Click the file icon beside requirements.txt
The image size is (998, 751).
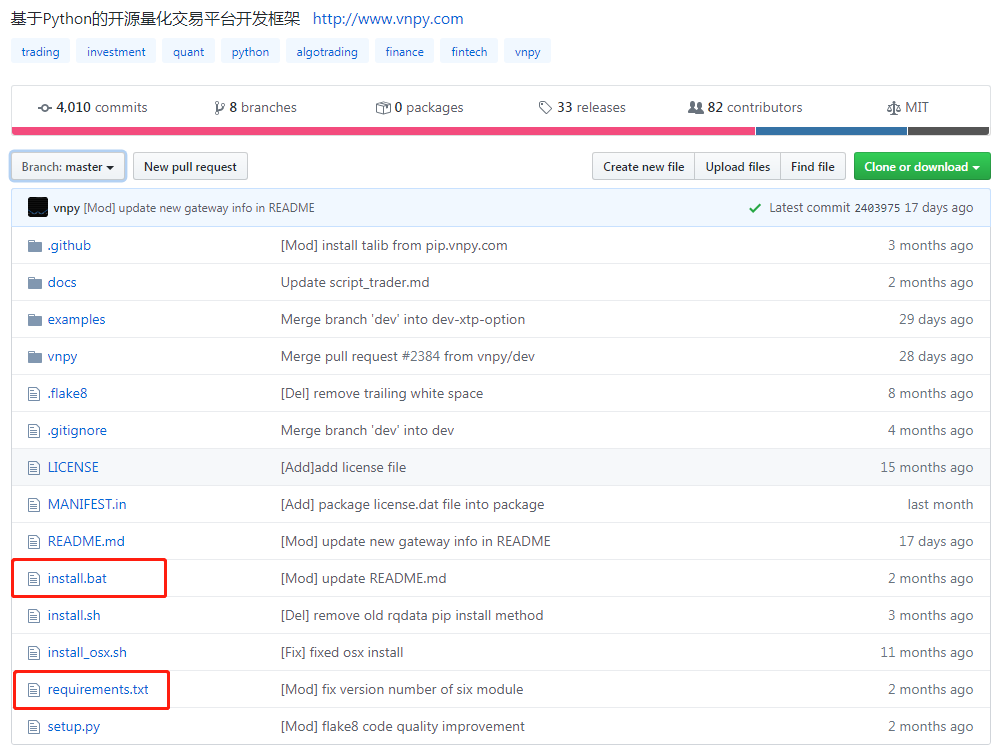(x=34, y=689)
